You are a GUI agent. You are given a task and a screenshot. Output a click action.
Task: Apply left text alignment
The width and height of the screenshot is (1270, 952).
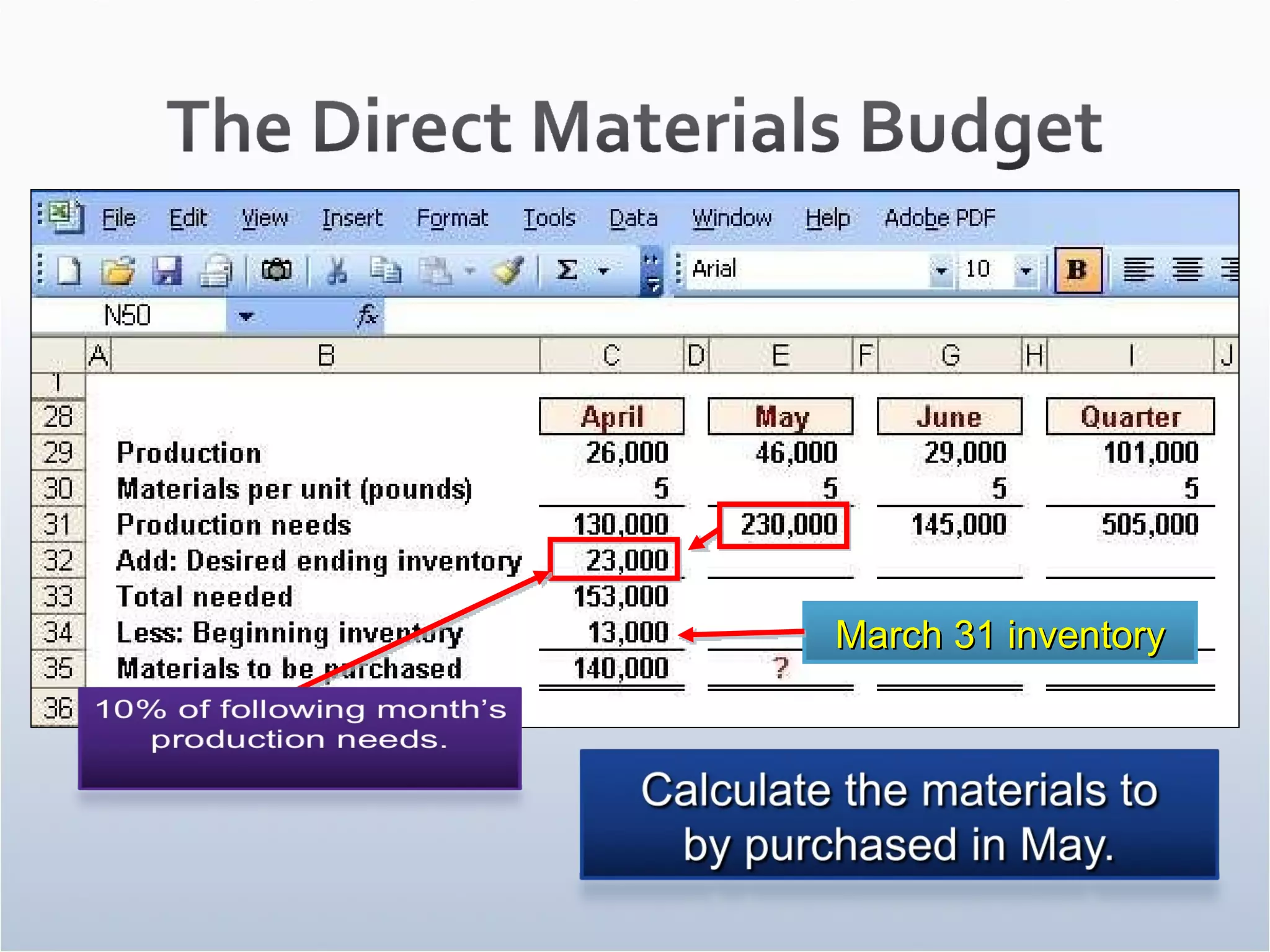tap(1139, 270)
